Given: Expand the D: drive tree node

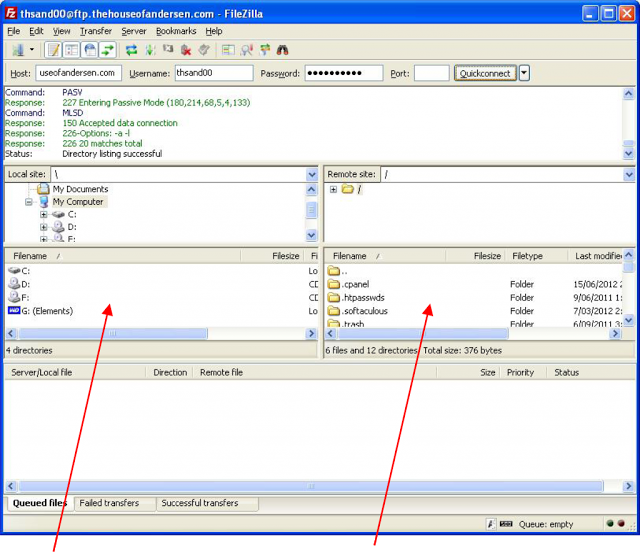Looking at the screenshot, I should (43, 227).
